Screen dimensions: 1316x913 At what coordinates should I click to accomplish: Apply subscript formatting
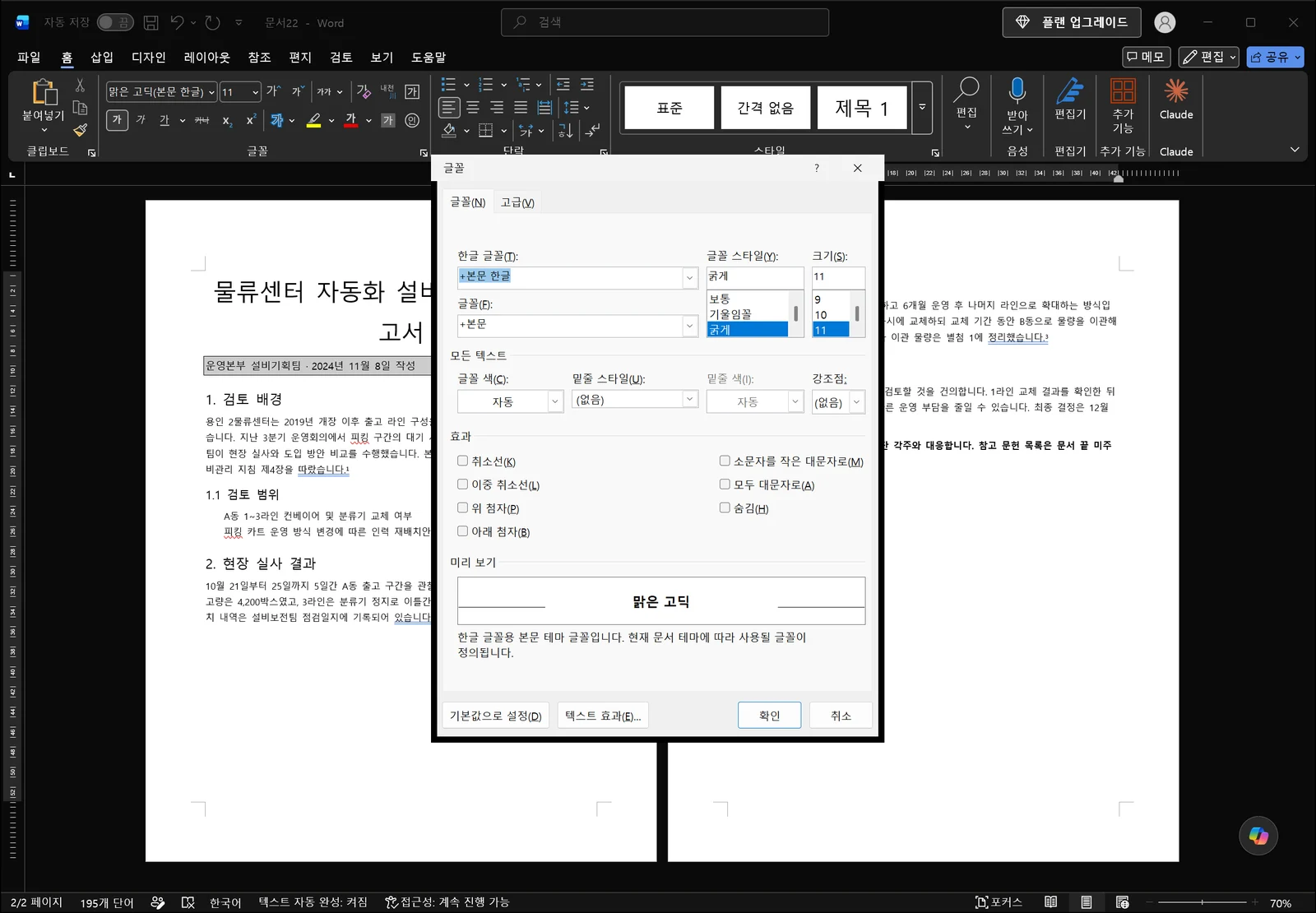(227, 121)
